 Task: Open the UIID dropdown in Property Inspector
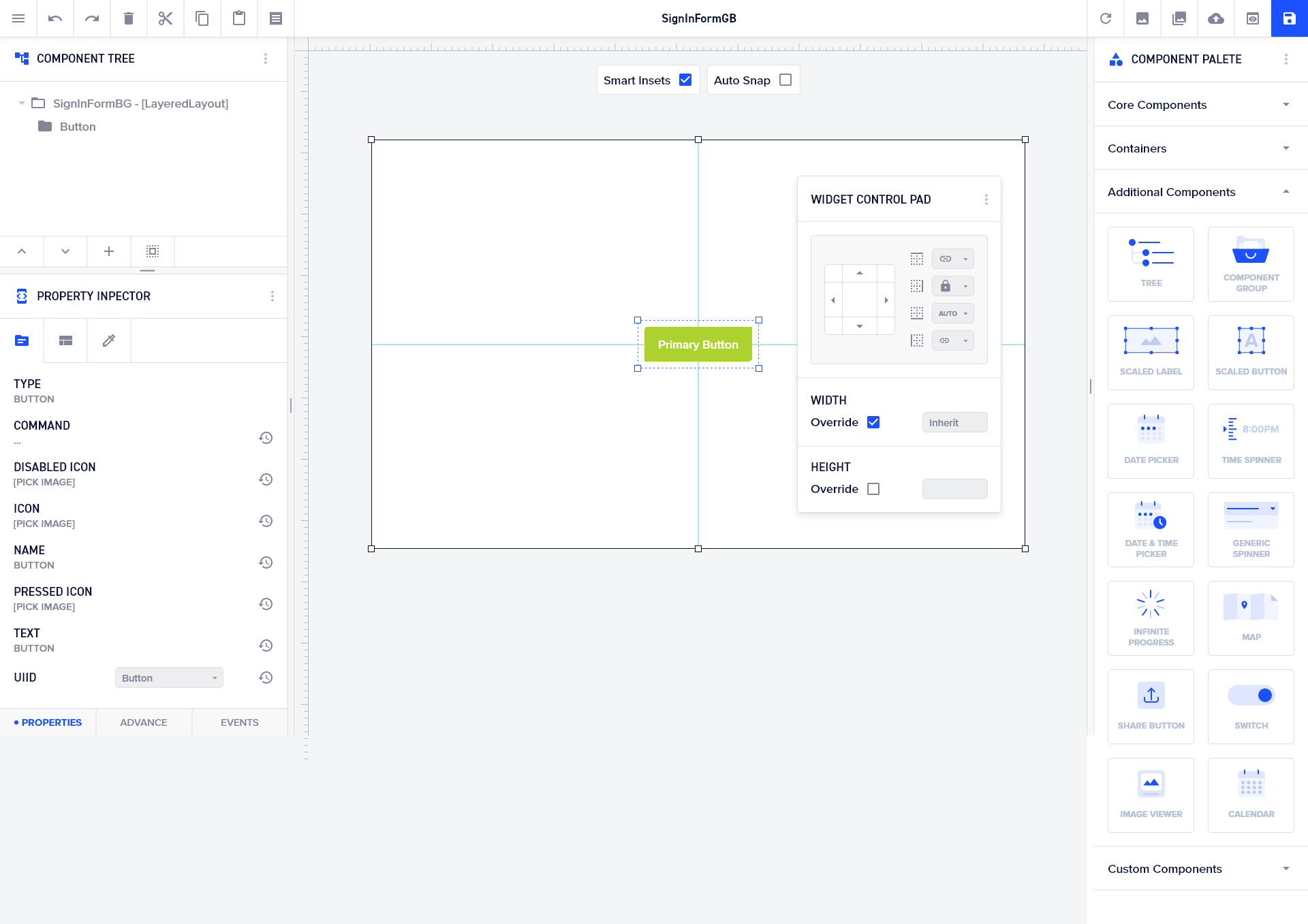pyautogui.click(x=168, y=678)
